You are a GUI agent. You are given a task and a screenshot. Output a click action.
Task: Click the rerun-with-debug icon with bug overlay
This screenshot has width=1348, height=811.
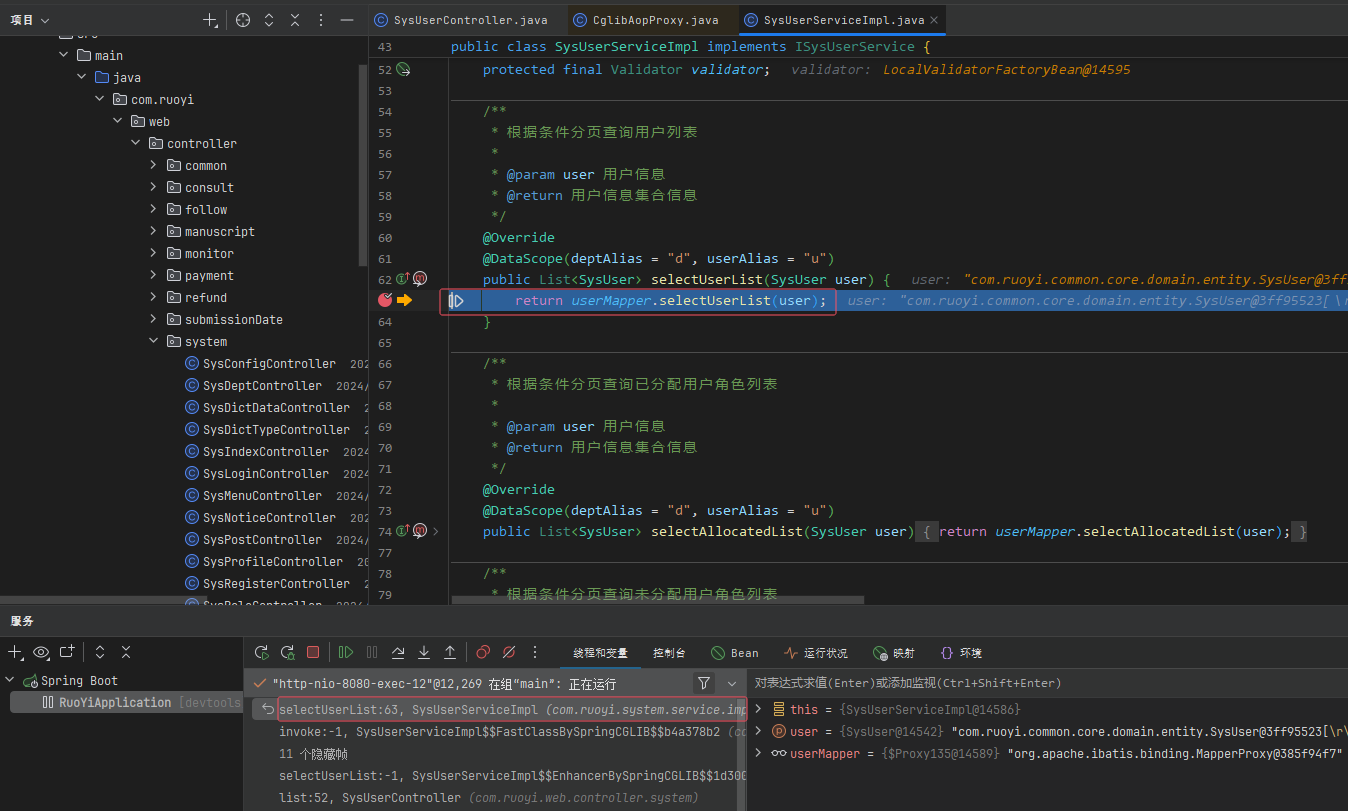(x=287, y=652)
